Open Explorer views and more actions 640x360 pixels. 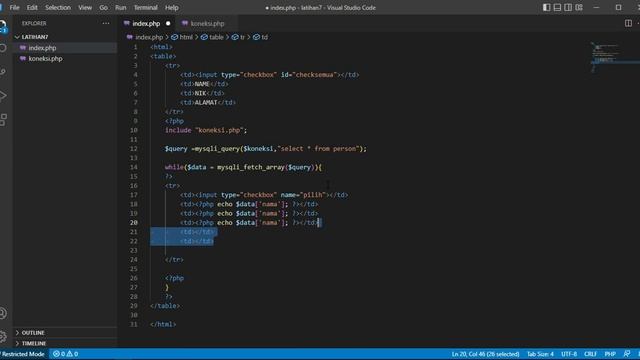(106, 23)
